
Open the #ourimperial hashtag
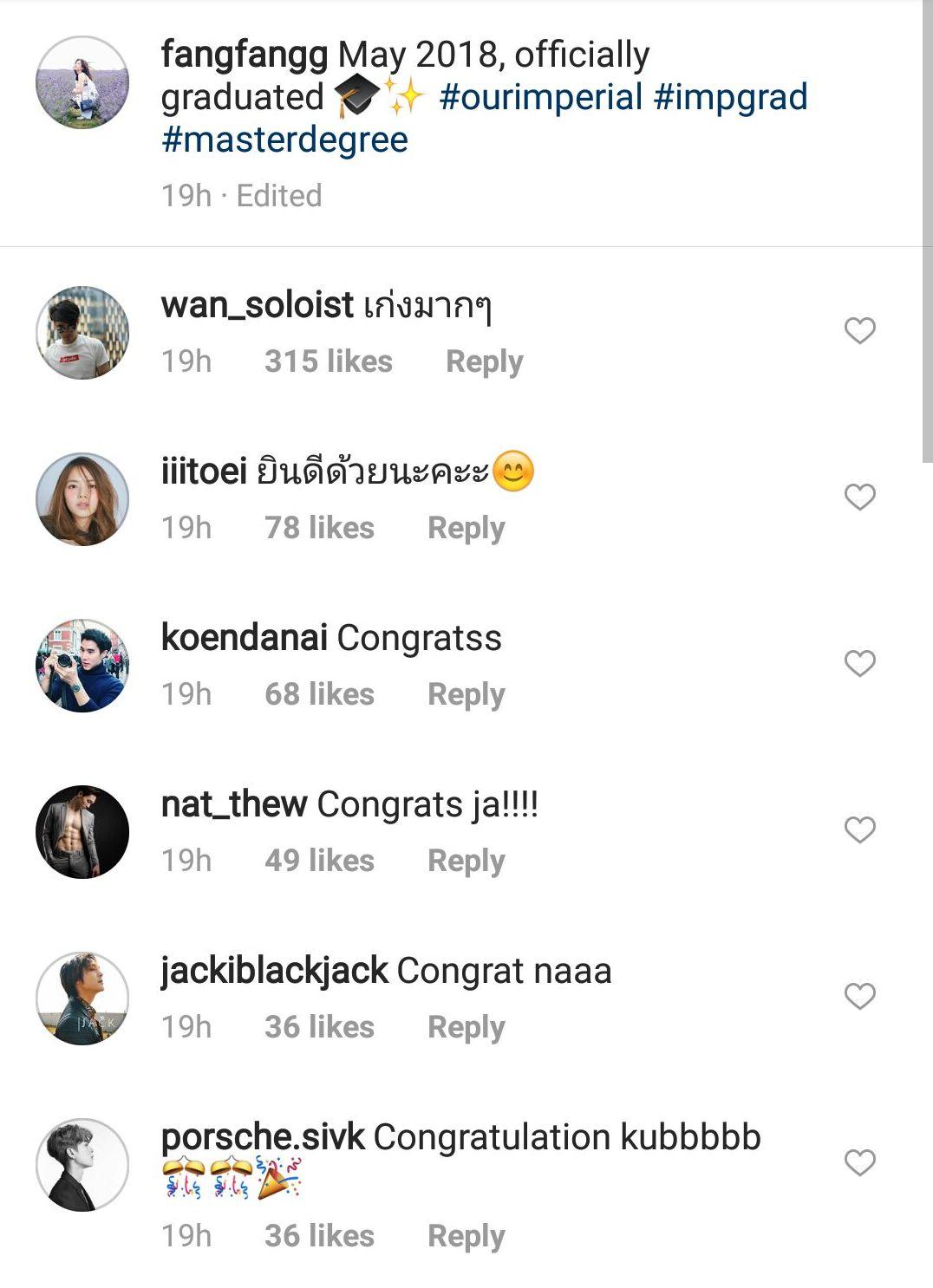click(x=540, y=97)
